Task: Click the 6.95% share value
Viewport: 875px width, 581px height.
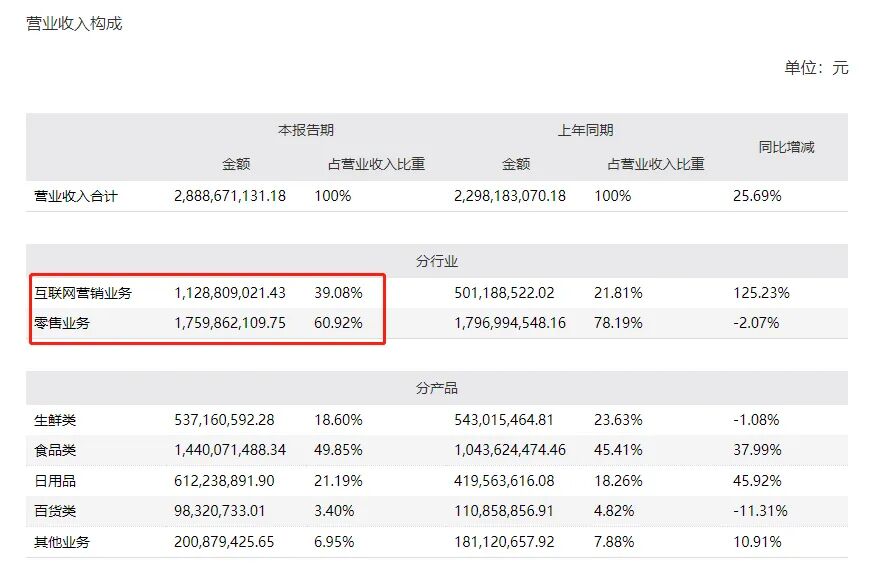Action: 334,541
